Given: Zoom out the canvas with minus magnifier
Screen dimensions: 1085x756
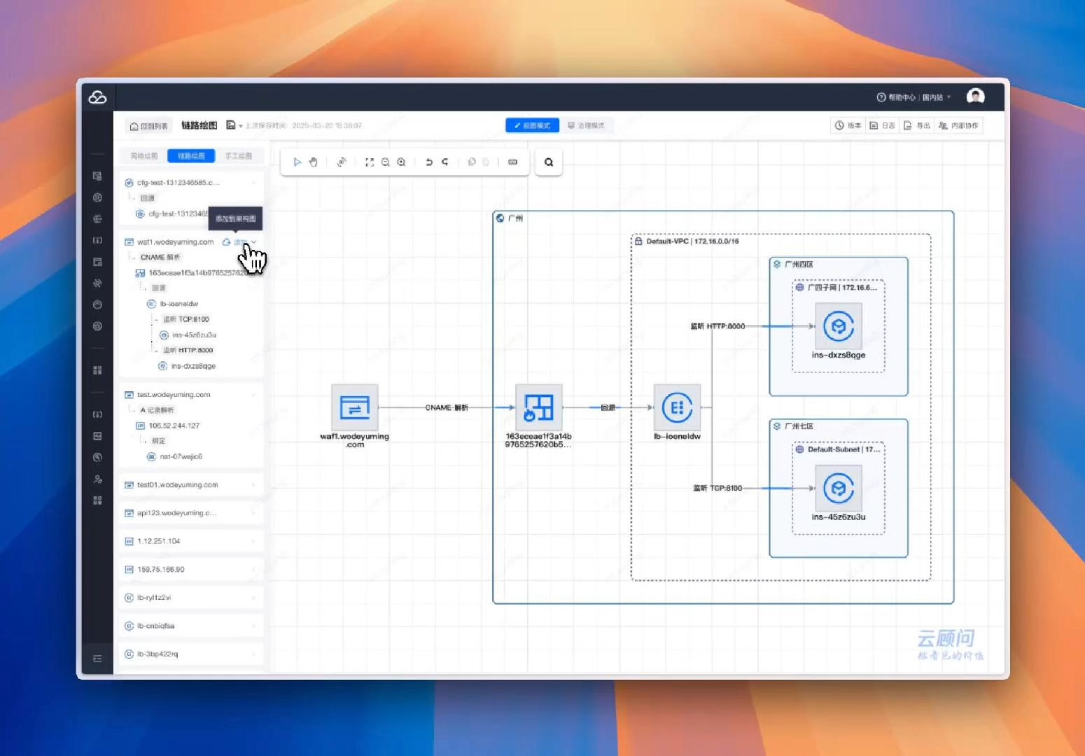Looking at the screenshot, I should pyautogui.click(x=385, y=162).
